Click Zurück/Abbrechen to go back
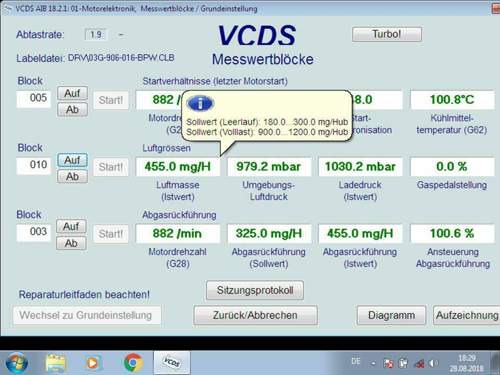Screen dimensions: 500x375 point(255,315)
